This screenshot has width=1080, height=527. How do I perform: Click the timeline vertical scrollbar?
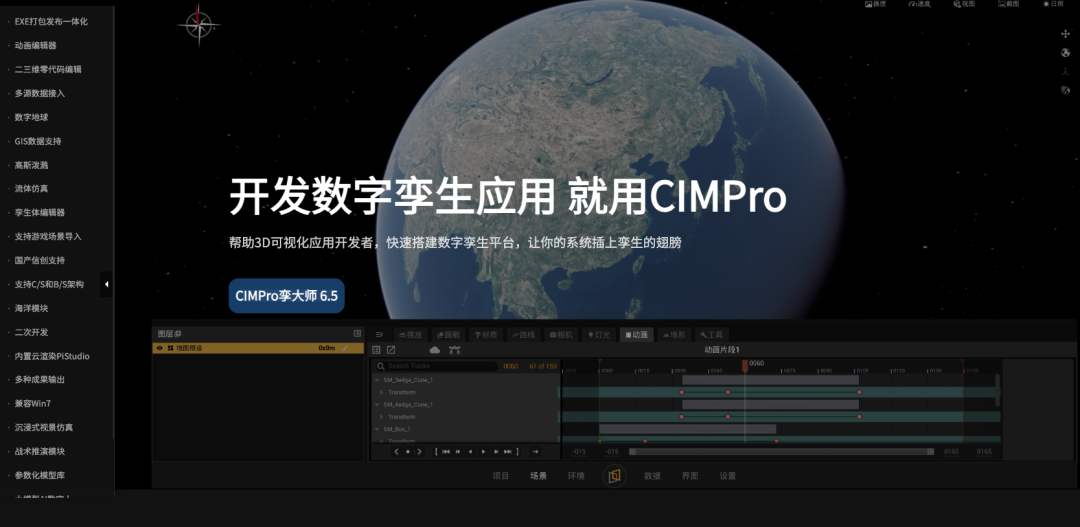pyautogui.click(x=998, y=390)
